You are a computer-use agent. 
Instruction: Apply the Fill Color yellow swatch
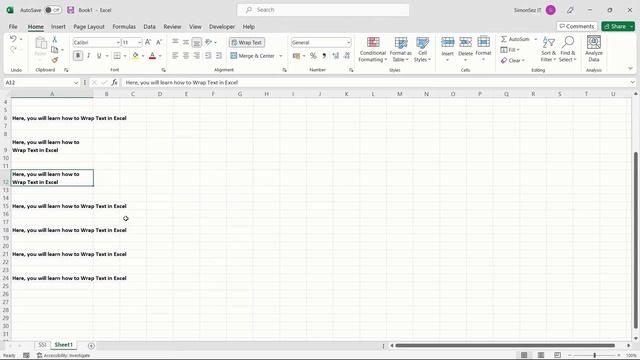[136, 56]
